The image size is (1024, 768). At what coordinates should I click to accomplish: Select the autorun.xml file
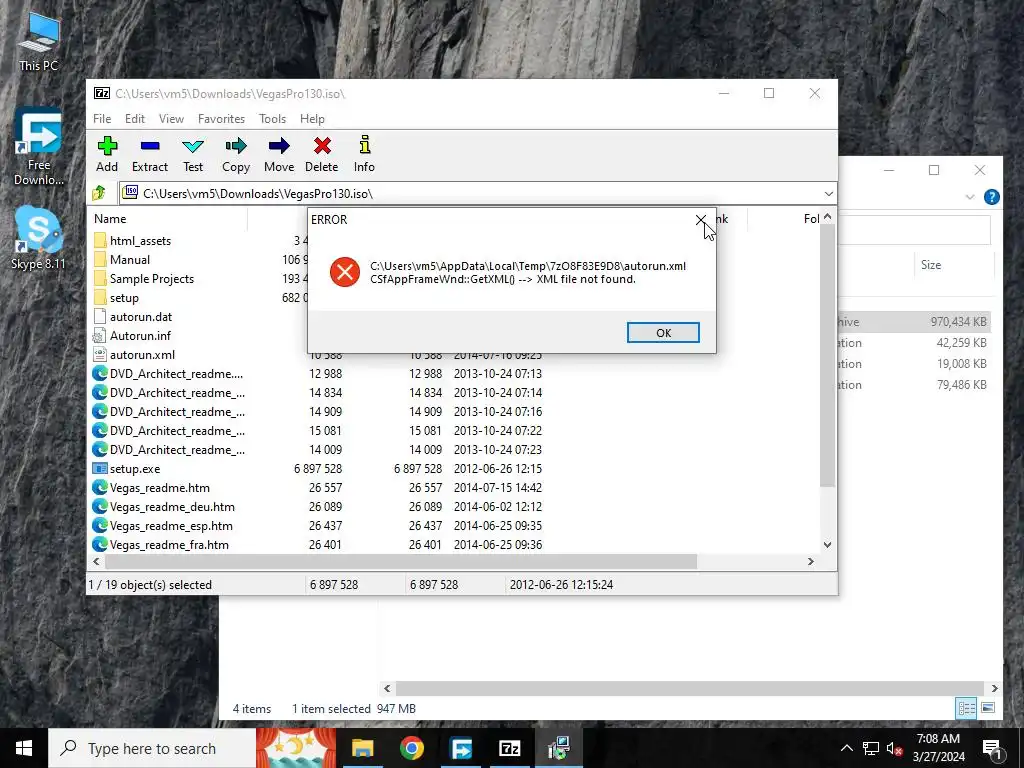point(142,355)
